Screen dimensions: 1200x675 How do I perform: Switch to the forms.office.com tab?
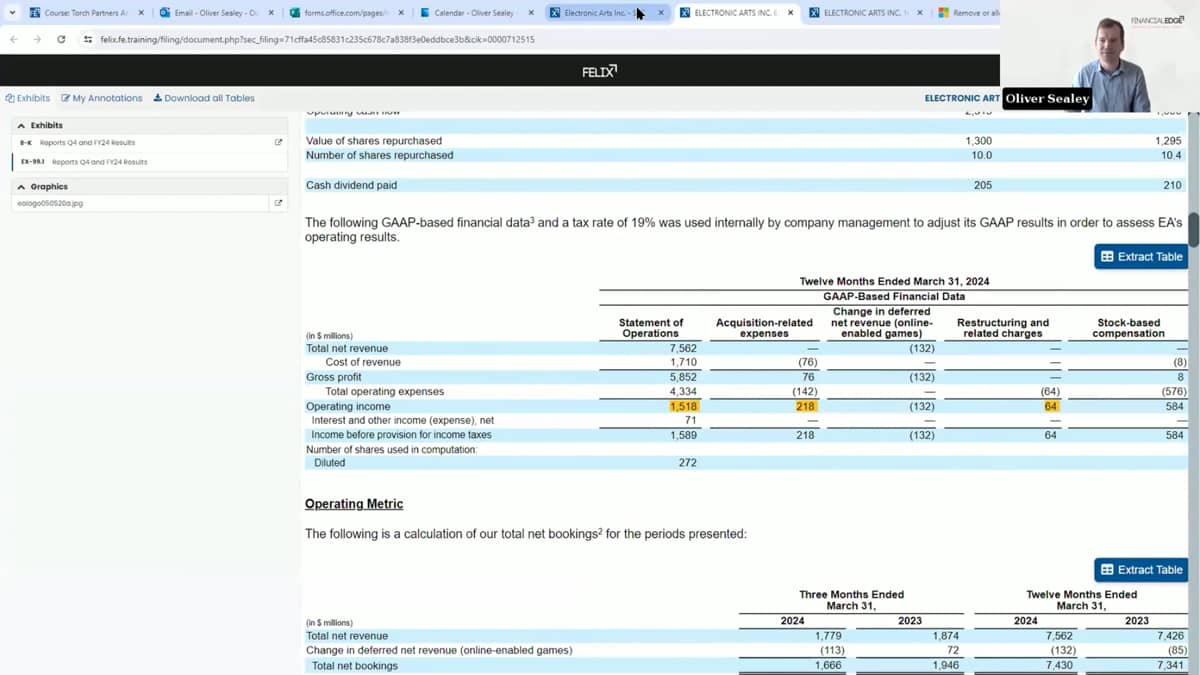pyautogui.click(x=346, y=13)
